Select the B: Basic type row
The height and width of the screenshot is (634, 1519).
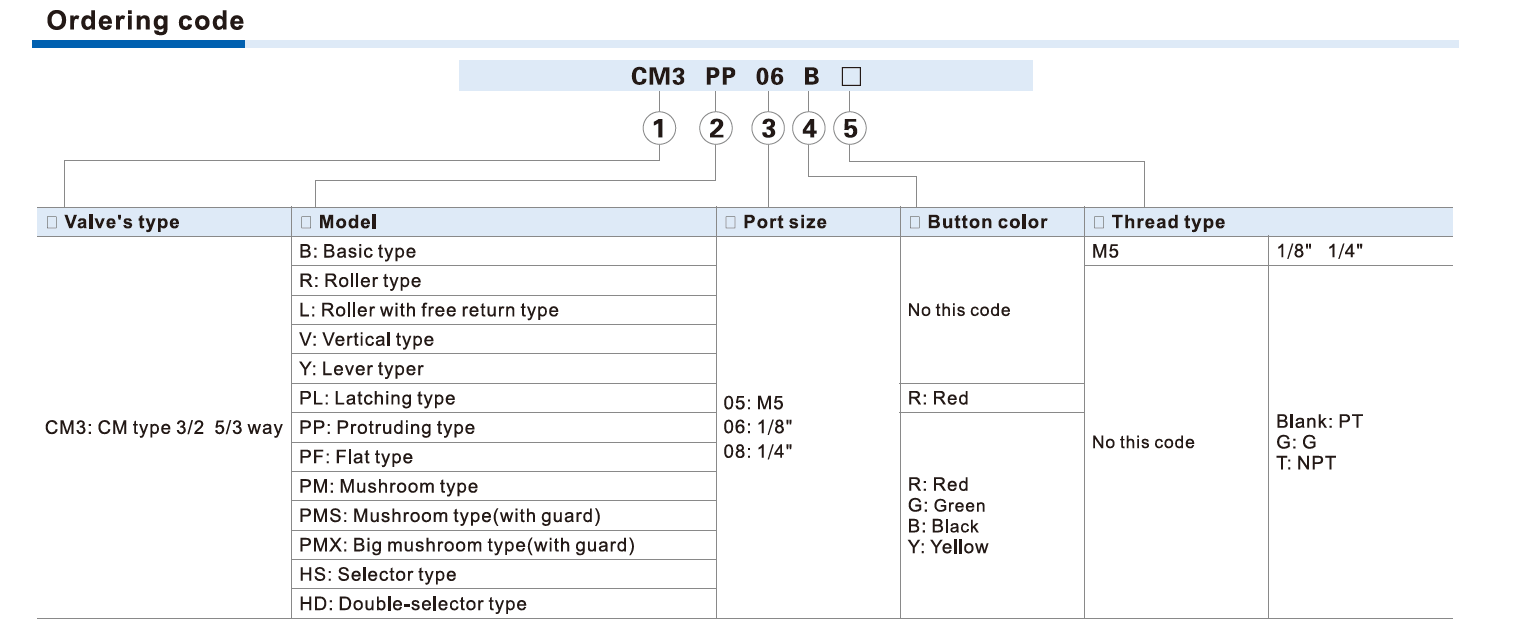tap(357, 252)
